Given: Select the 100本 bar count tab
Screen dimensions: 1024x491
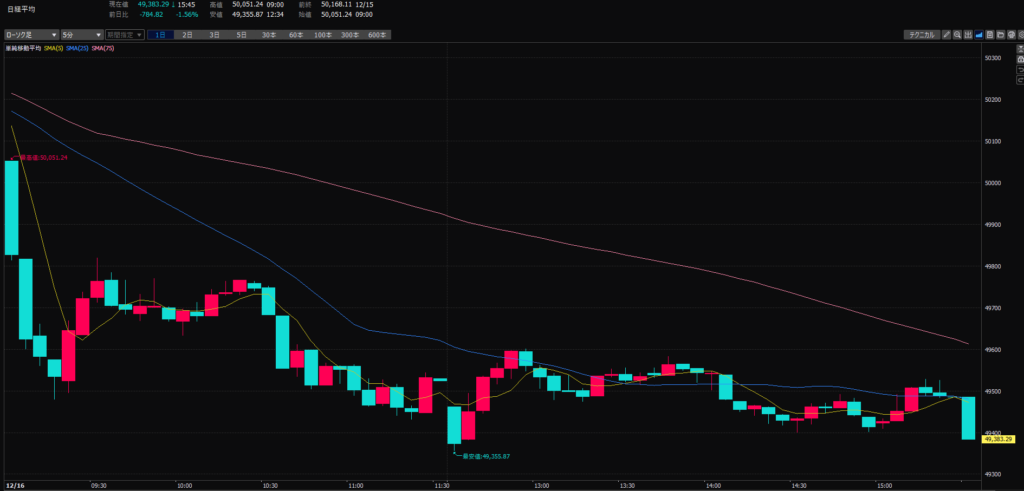Looking at the screenshot, I should pyautogui.click(x=322, y=35).
